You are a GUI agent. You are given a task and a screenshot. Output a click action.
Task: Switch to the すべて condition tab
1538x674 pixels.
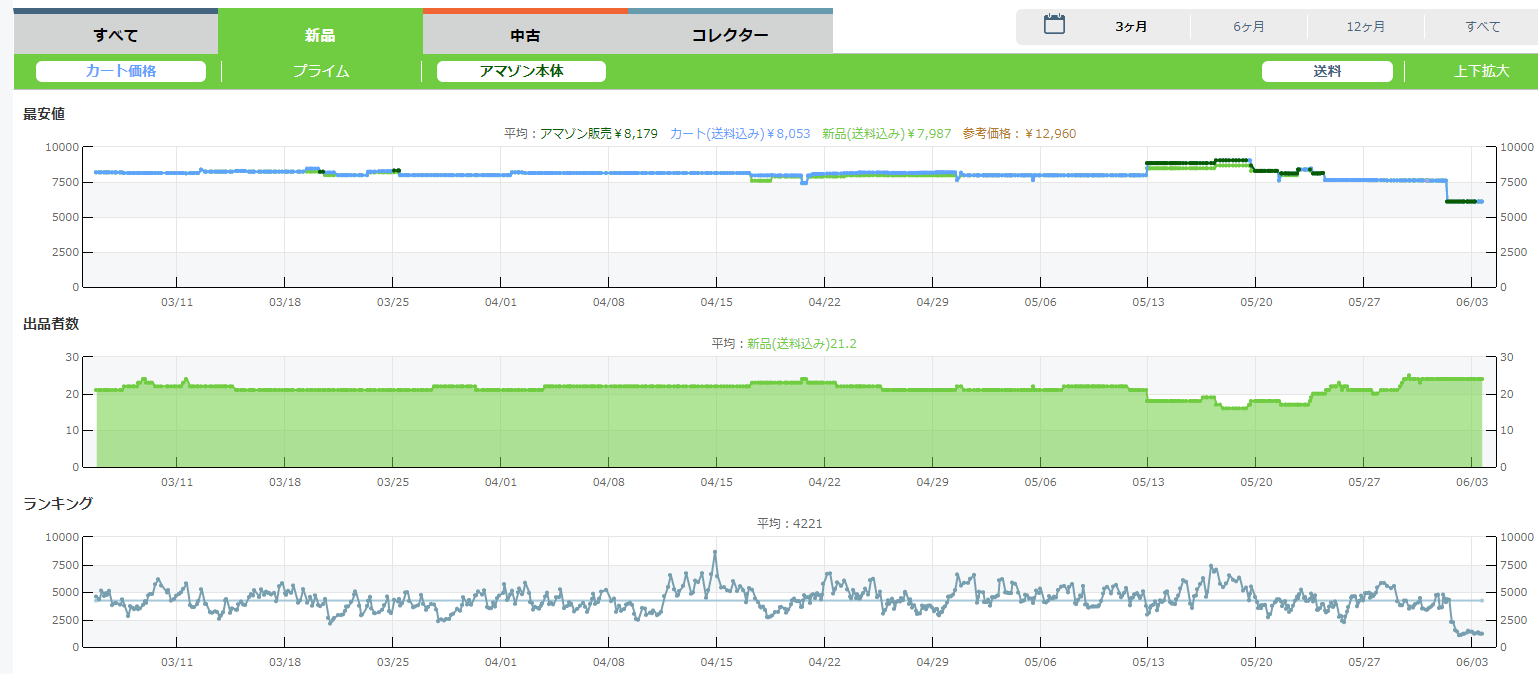coord(116,35)
